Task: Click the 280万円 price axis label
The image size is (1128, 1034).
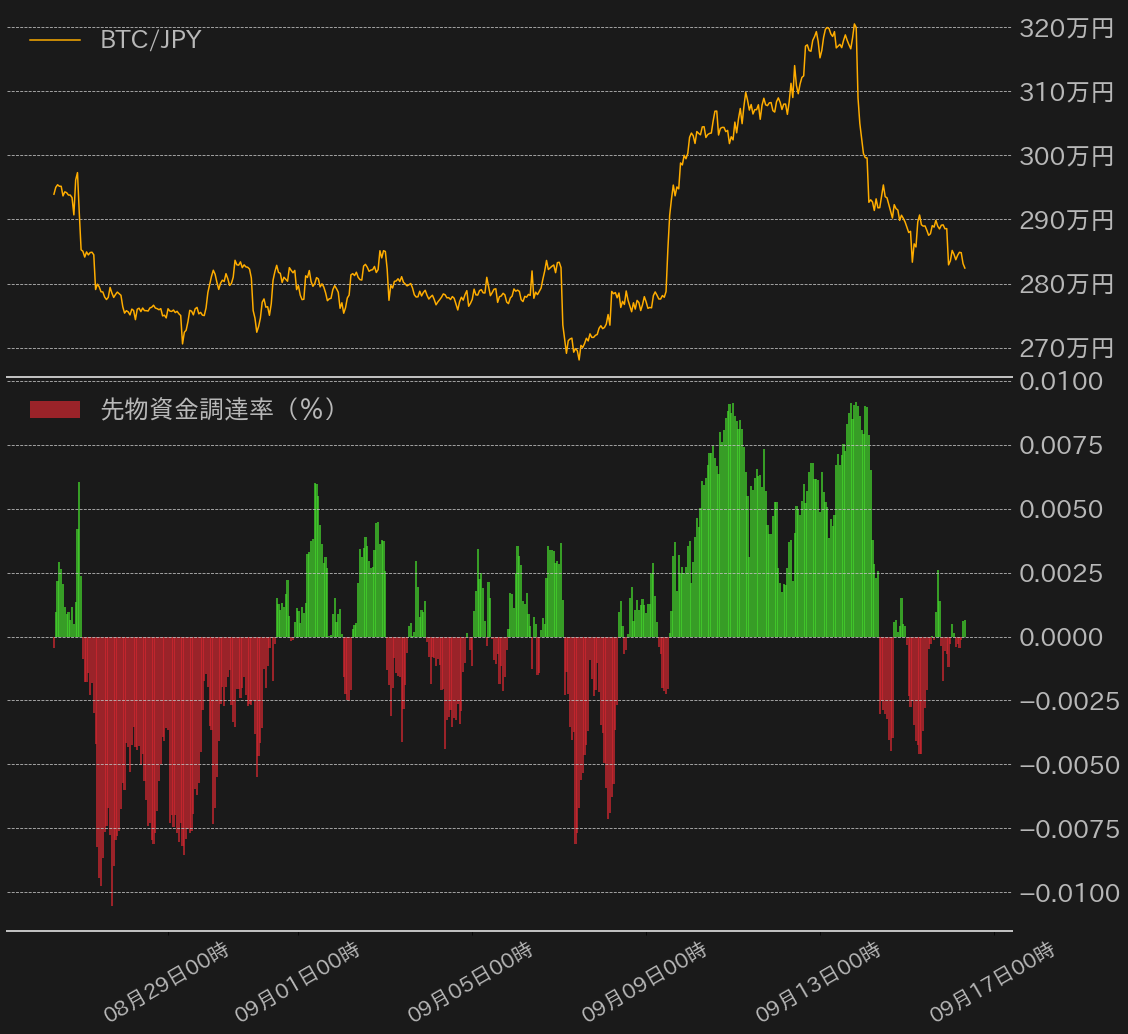Action: (1066, 284)
